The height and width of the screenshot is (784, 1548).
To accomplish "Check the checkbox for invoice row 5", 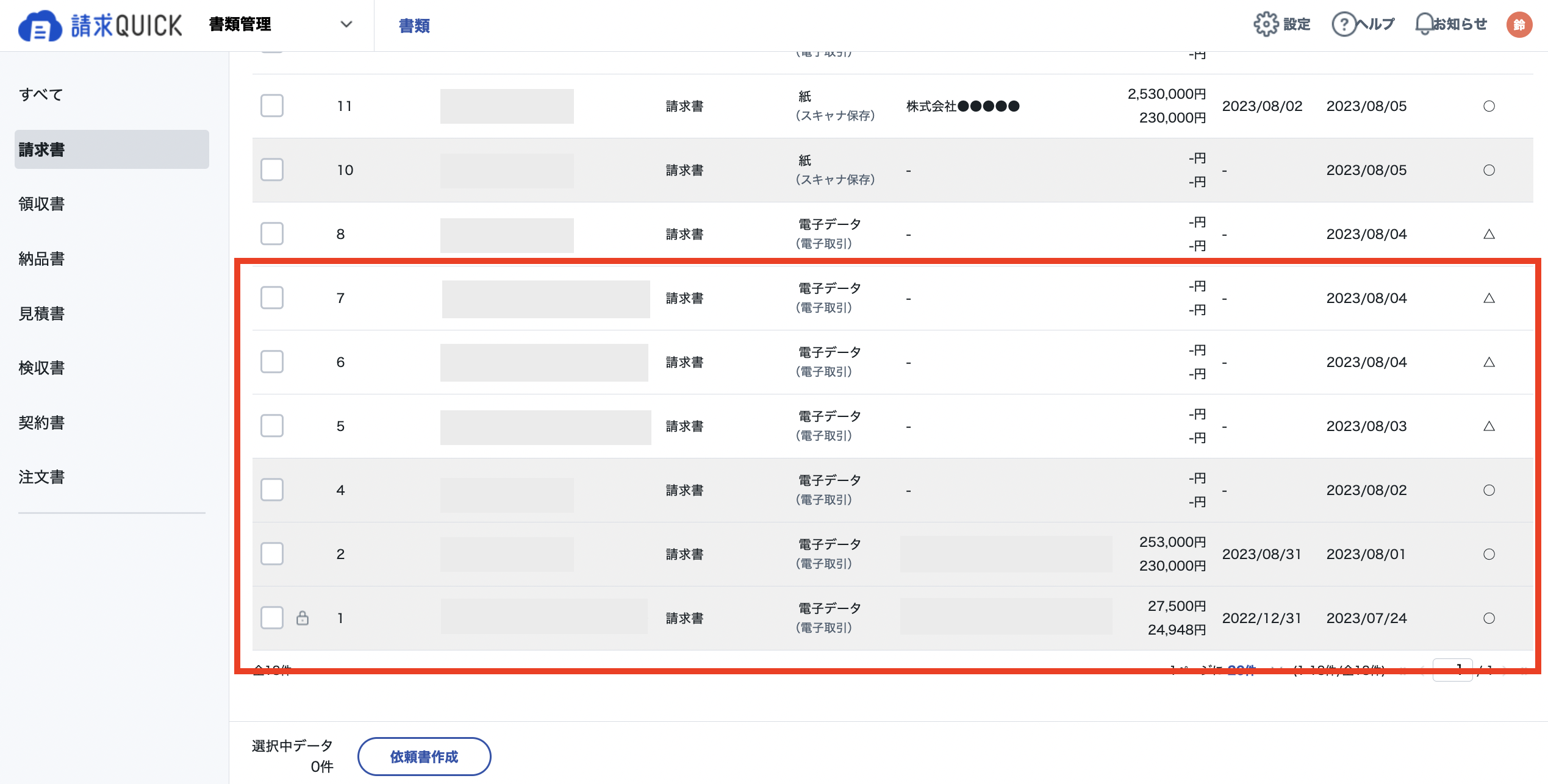I will [x=272, y=426].
